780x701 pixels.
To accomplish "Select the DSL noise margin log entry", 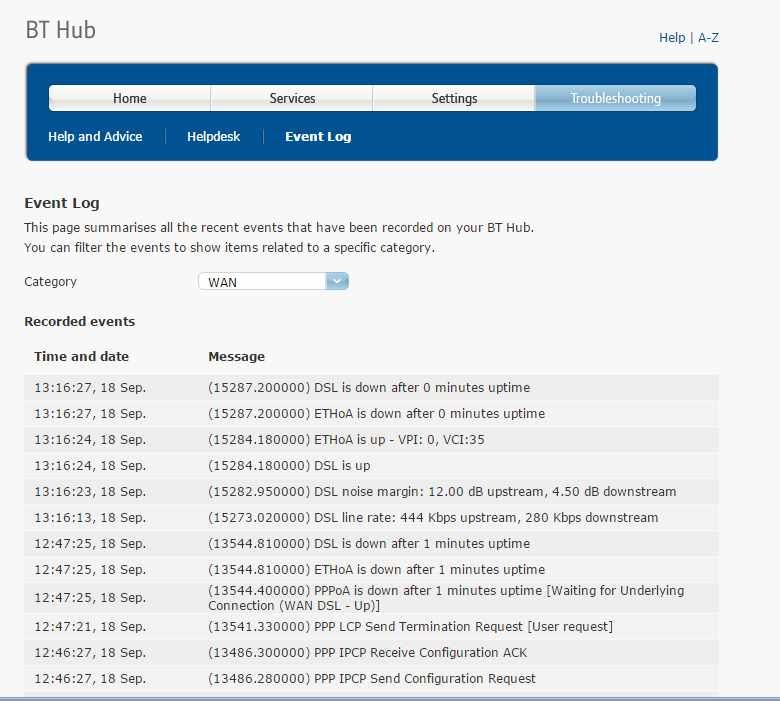I will coord(442,492).
